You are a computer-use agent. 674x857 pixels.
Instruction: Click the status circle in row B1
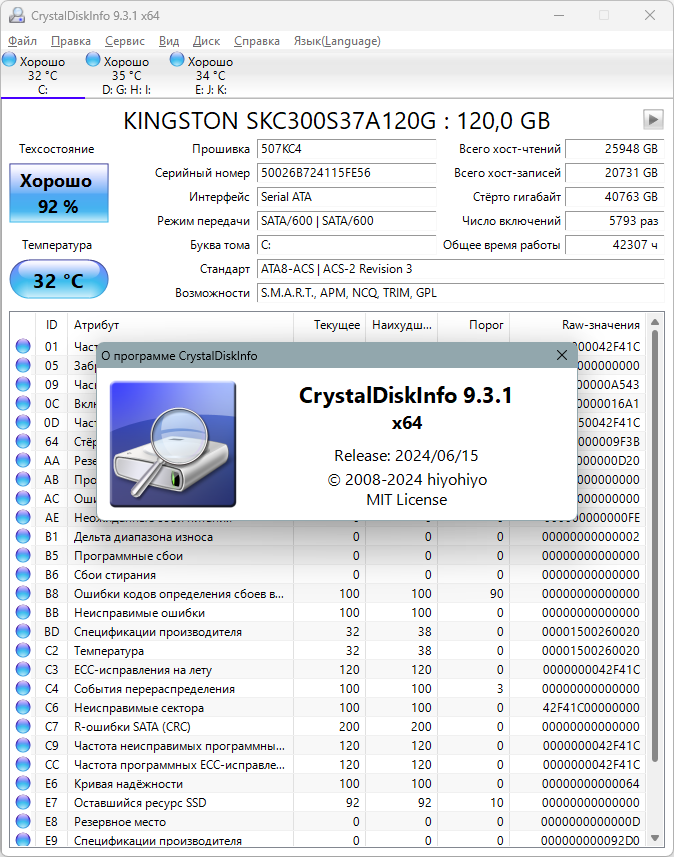point(23,536)
